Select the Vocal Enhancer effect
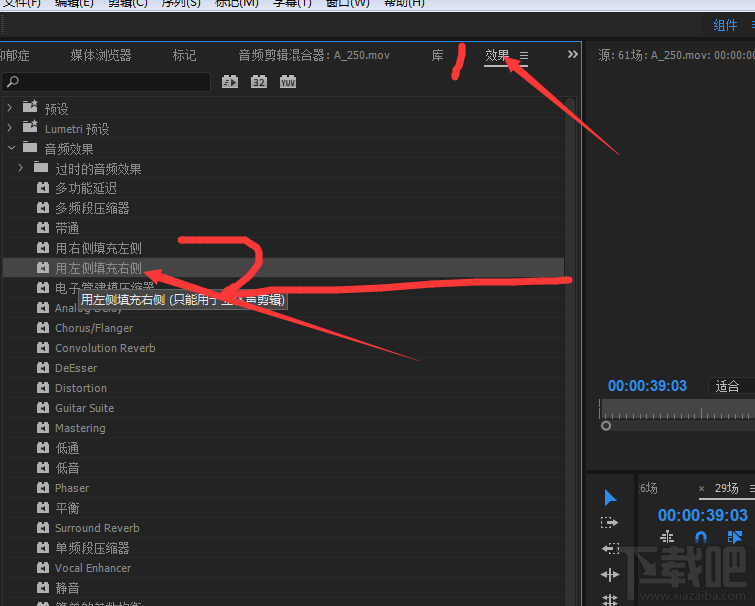 tap(92, 568)
